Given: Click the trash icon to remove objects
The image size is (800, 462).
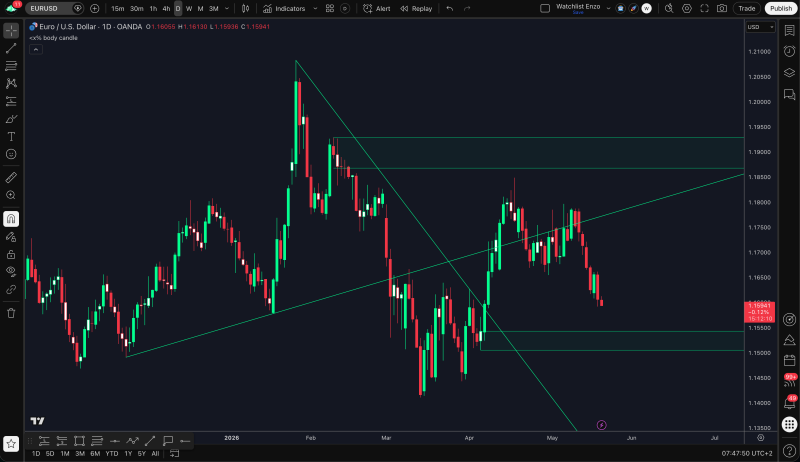Looking at the screenshot, I should pyautogui.click(x=11, y=313).
